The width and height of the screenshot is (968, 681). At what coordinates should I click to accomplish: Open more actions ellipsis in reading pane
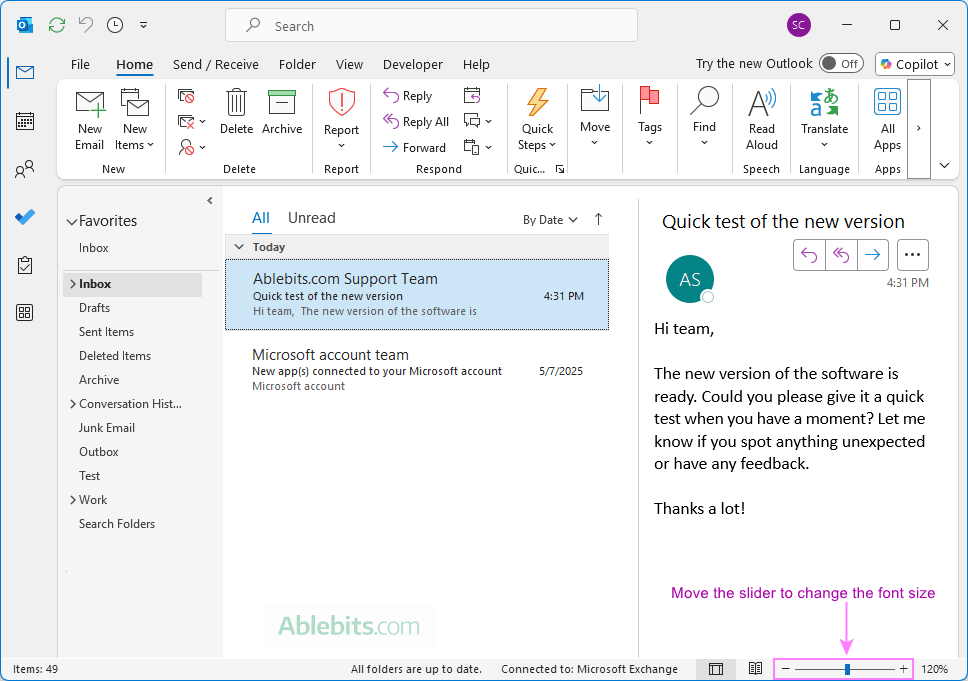pyautogui.click(x=912, y=255)
